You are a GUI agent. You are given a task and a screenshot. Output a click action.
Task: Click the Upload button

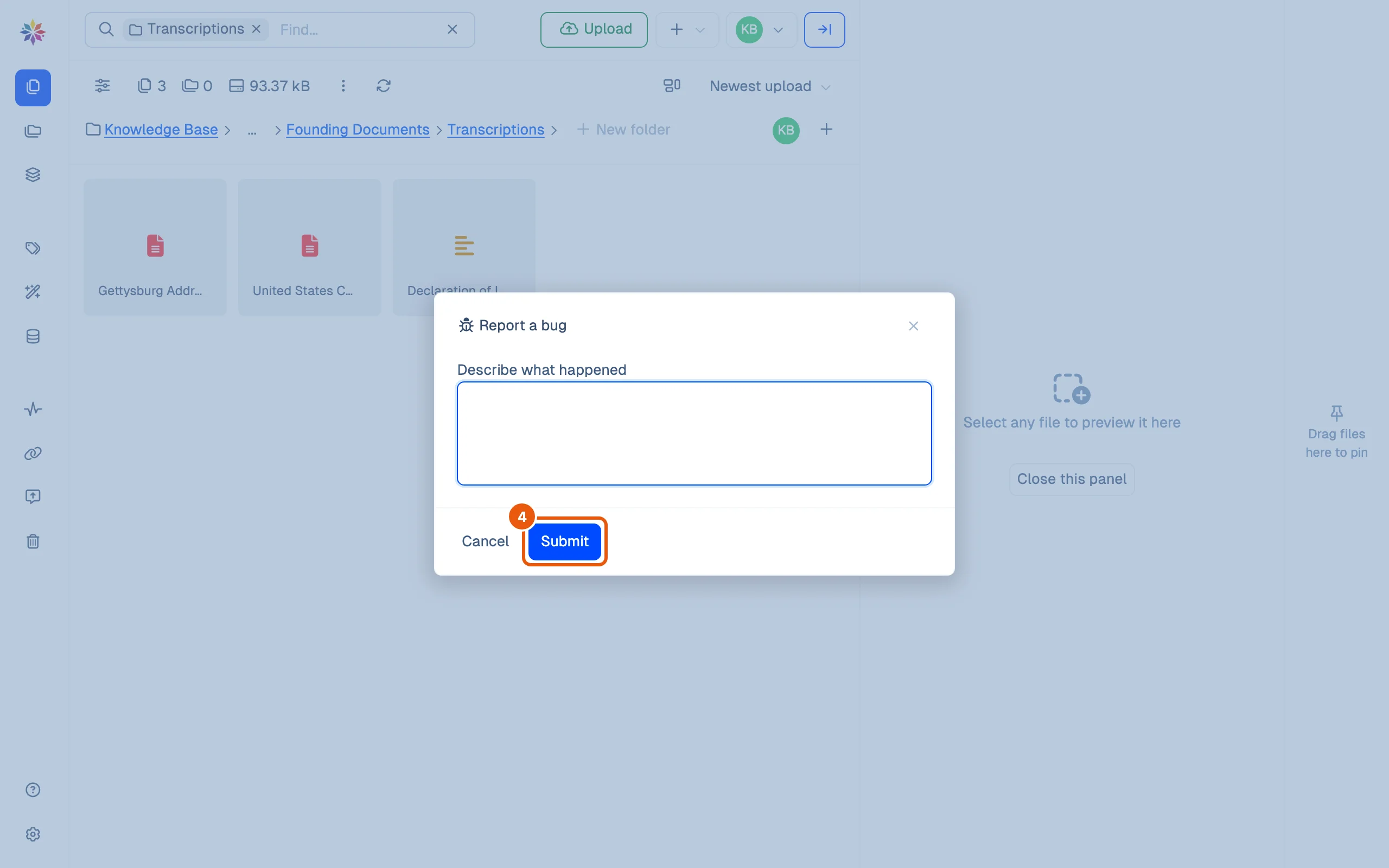coord(594,29)
